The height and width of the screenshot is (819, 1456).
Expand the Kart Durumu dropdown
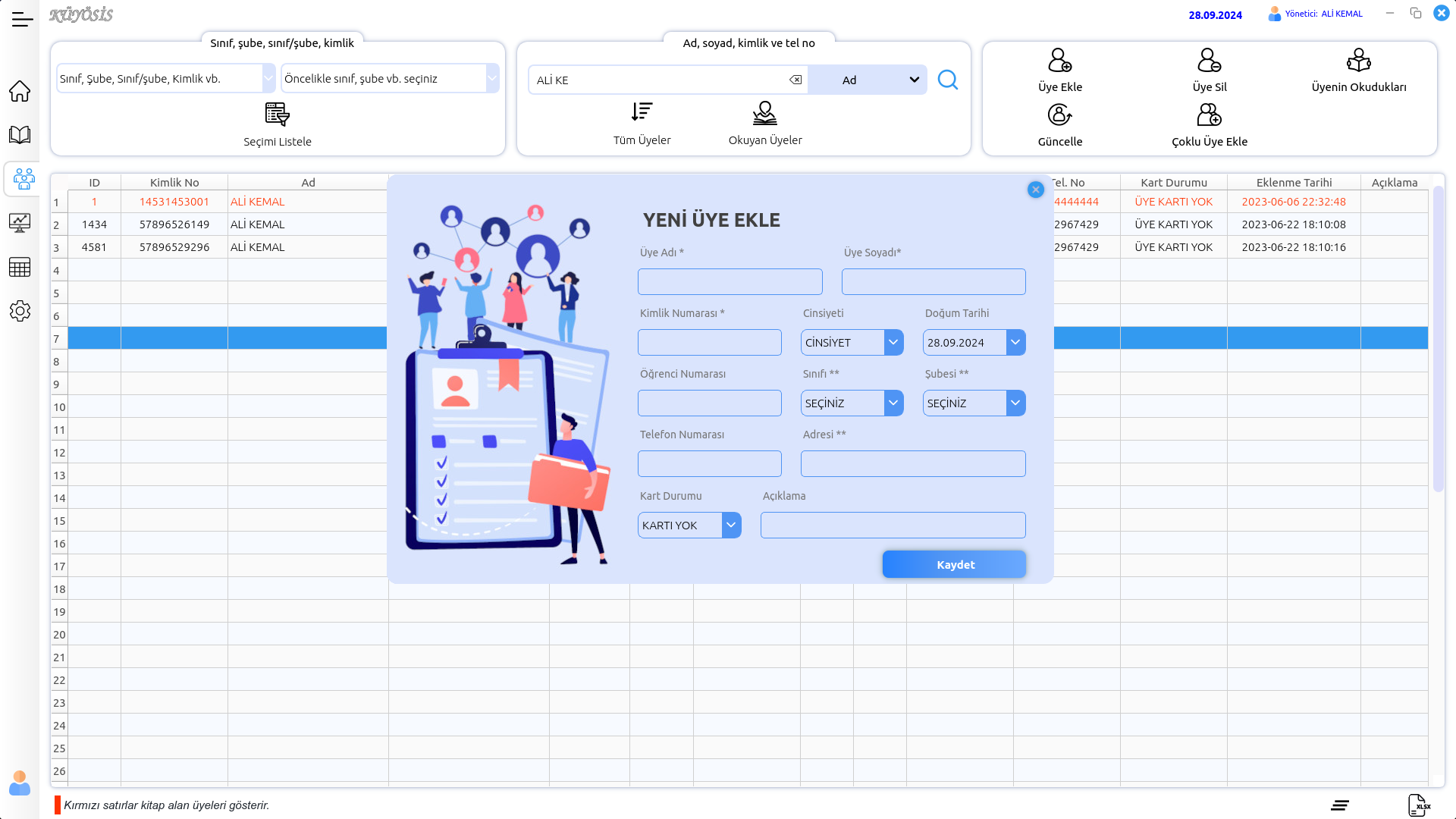[731, 525]
